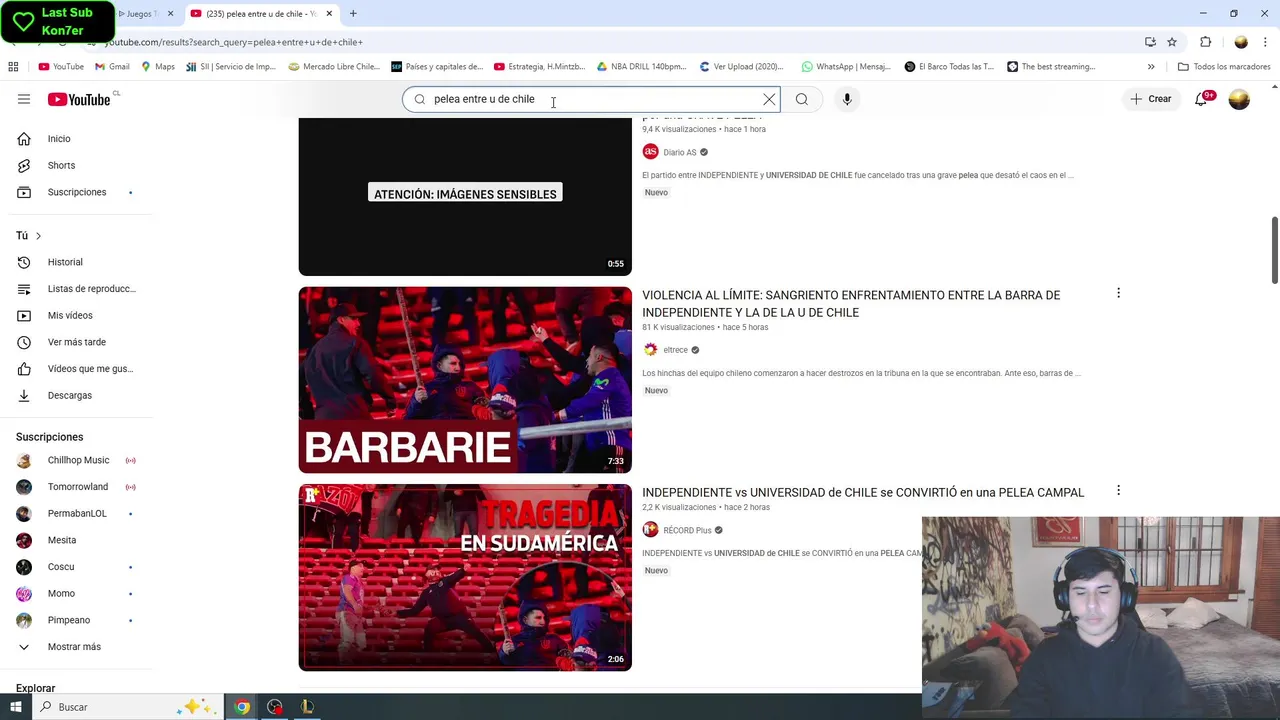1280x720 pixels.
Task: Open Chrome three-dot menu
Action: click(x=1265, y=42)
